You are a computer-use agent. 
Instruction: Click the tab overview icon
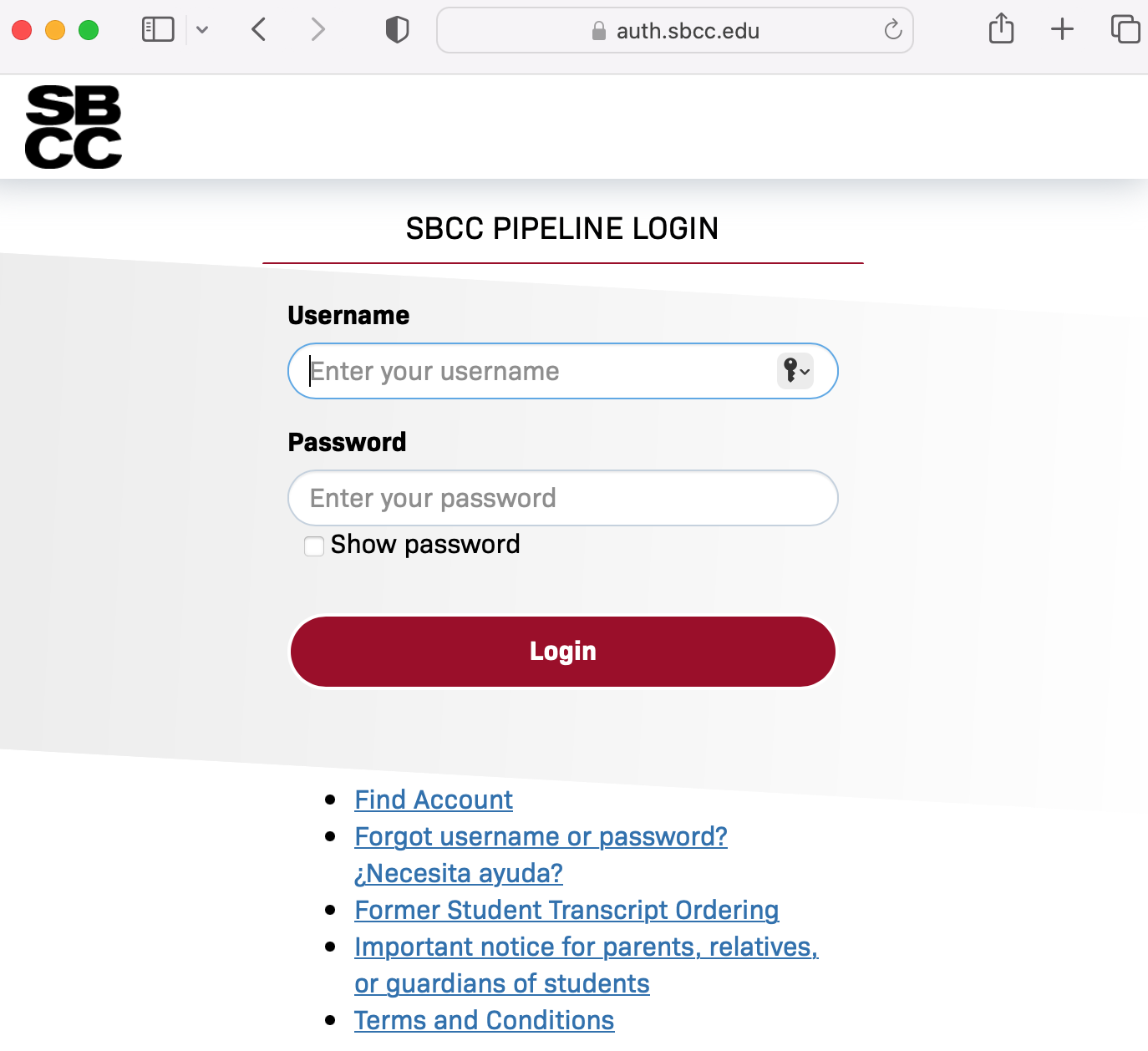(1125, 28)
